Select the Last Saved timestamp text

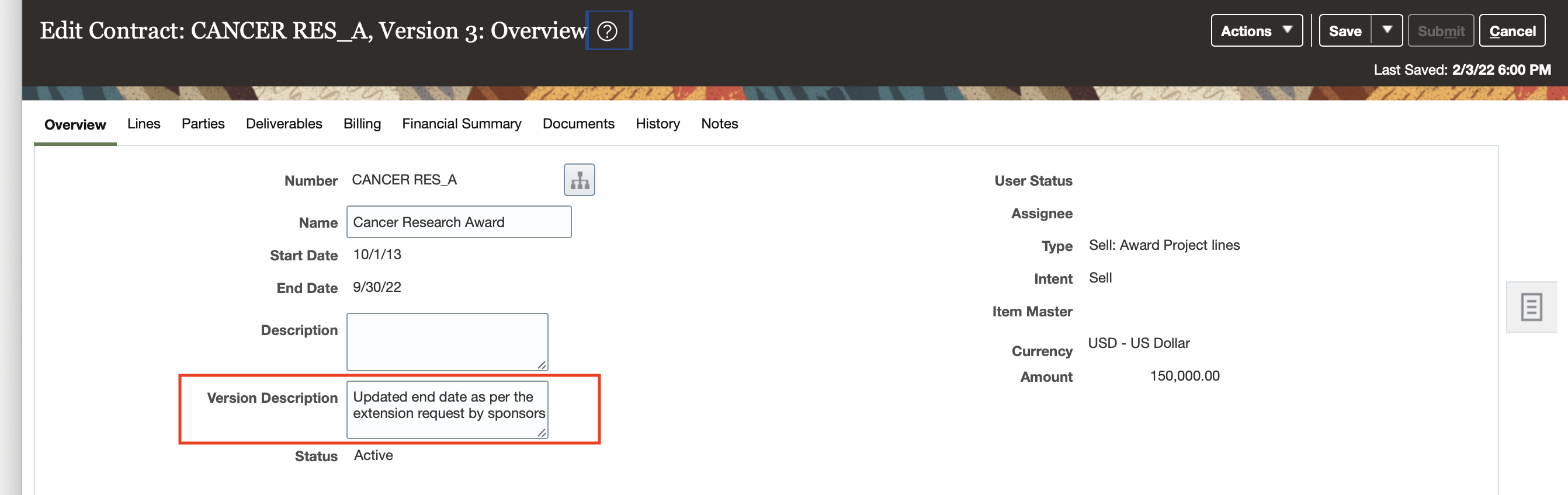1462,70
